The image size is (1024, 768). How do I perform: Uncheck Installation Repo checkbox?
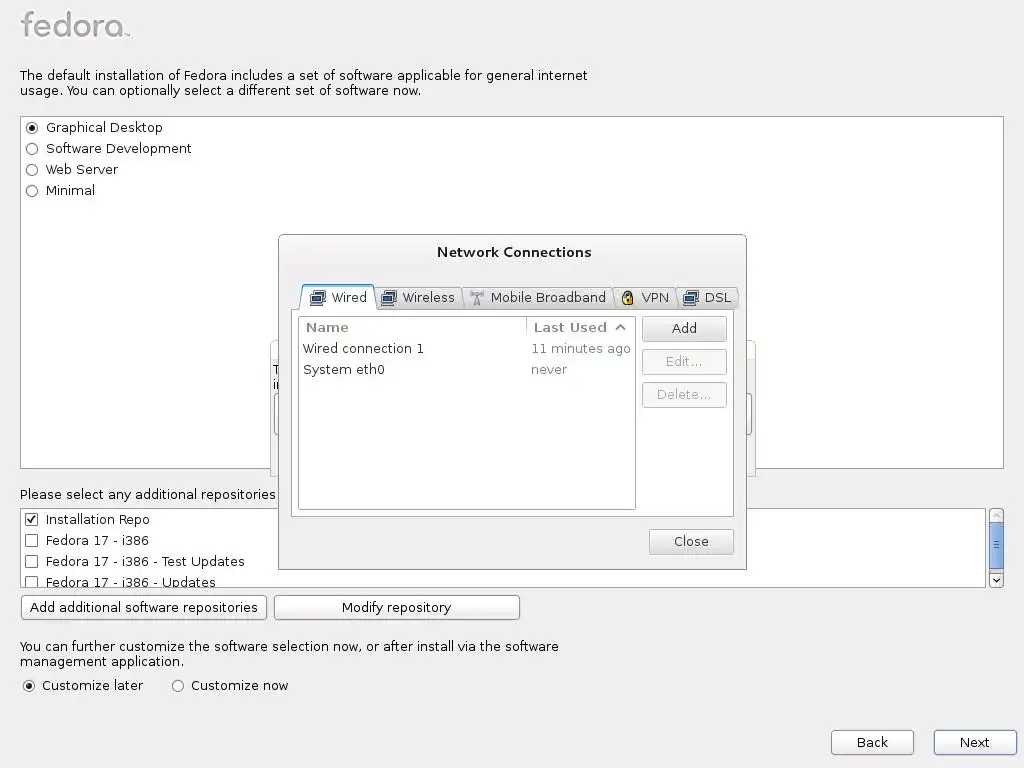click(x=31, y=520)
